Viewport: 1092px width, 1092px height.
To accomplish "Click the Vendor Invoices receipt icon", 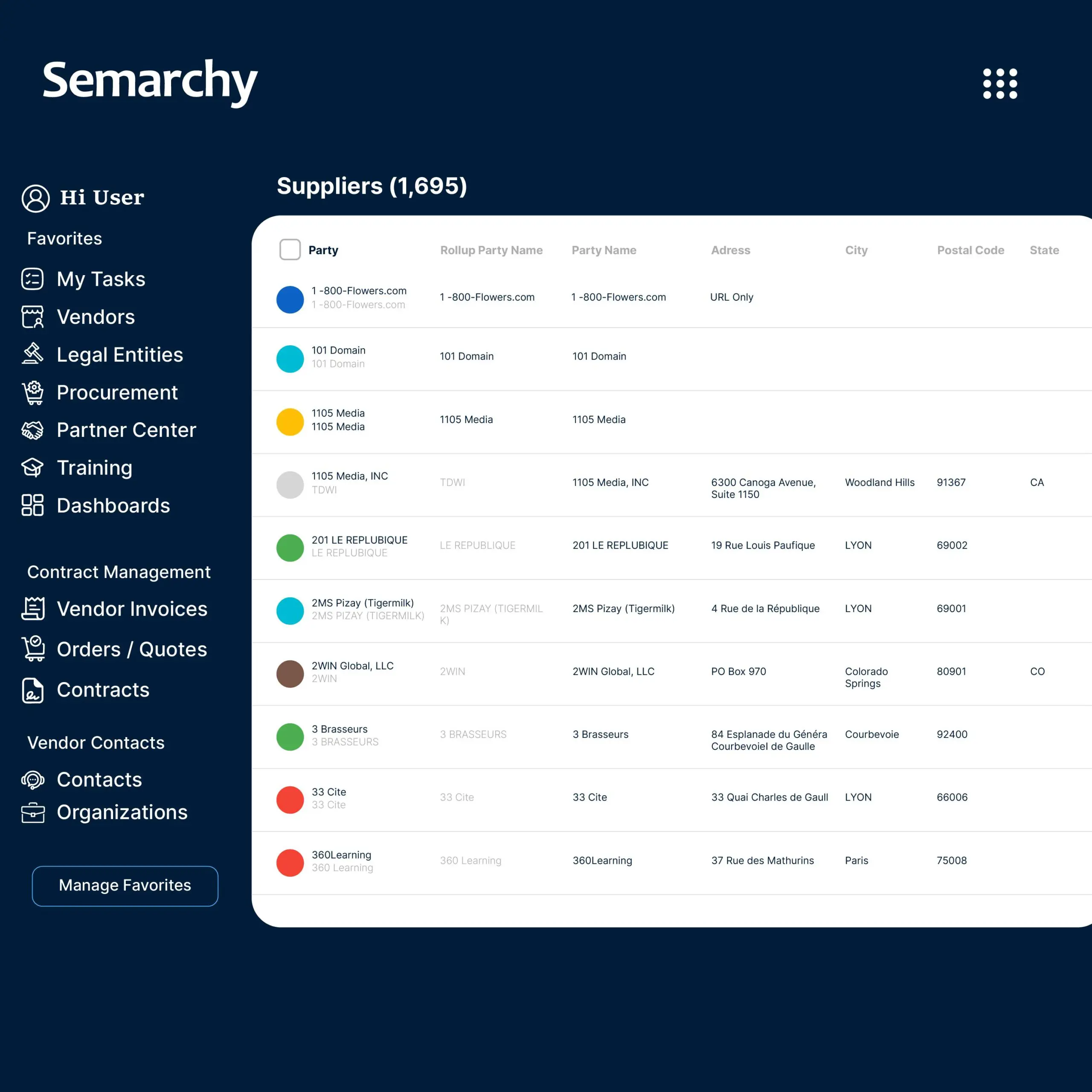I will coord(33,609).
